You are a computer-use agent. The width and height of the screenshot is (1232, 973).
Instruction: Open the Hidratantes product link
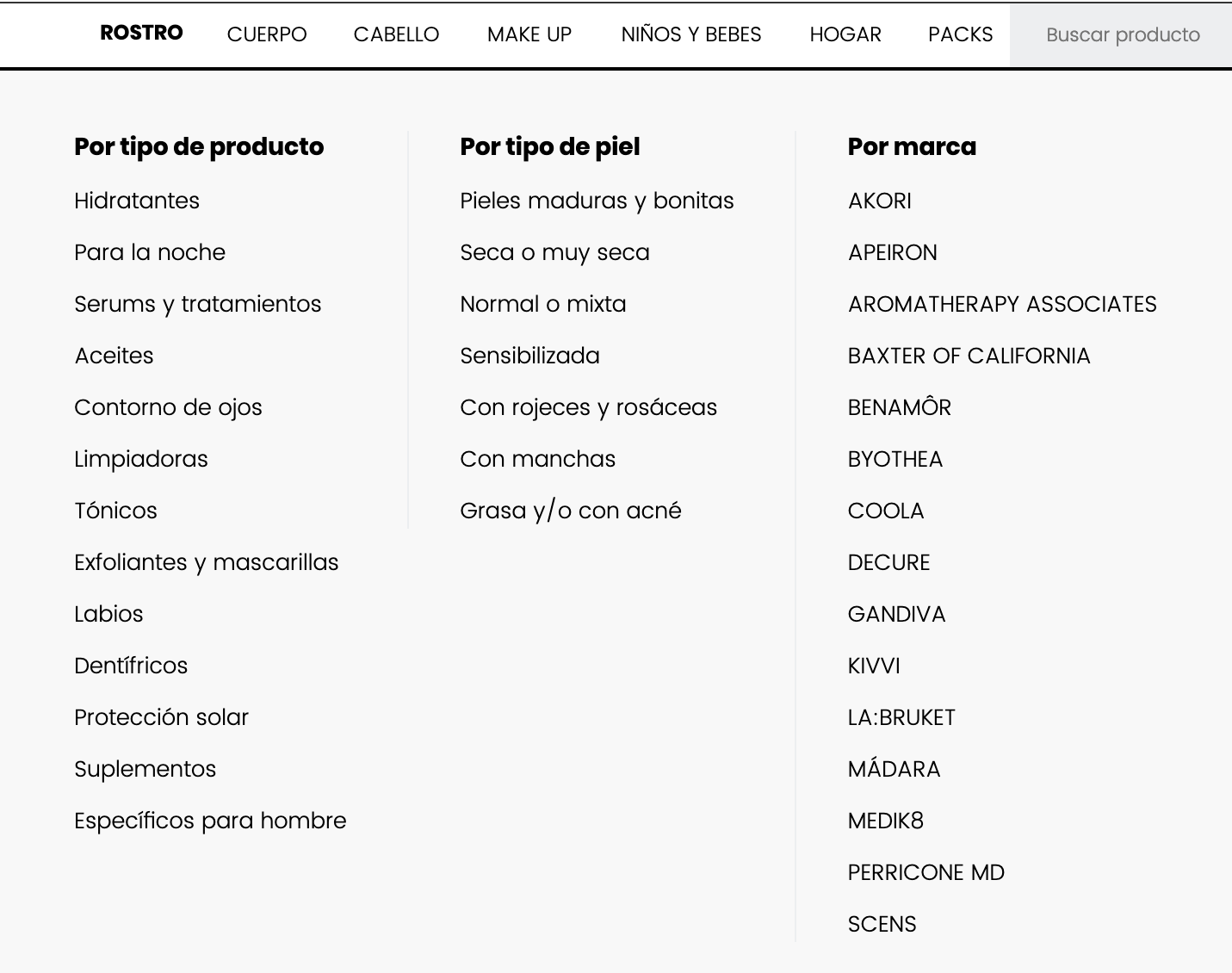click(137, 201)
